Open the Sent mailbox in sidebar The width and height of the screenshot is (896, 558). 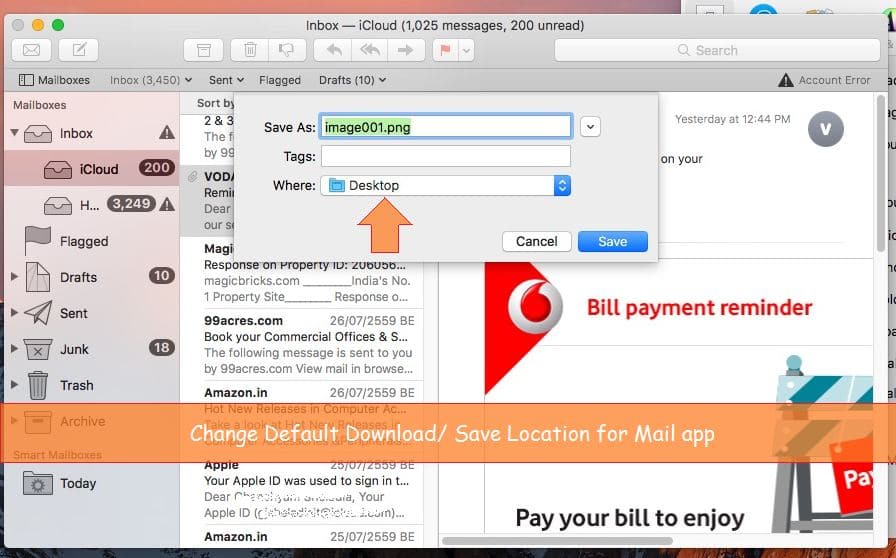pos(74,313)
